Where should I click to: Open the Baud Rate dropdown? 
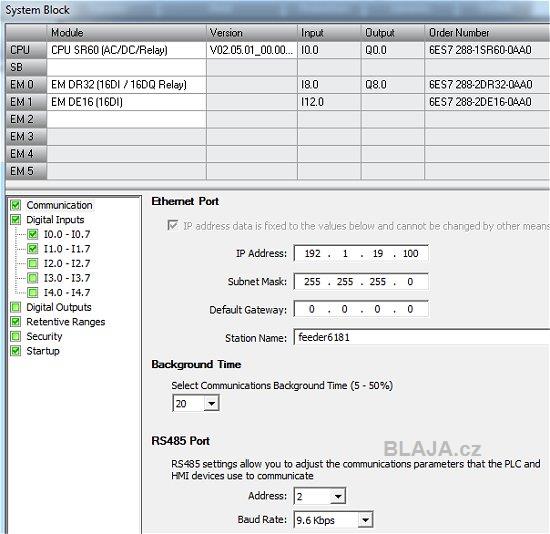[x=365, y=520]
